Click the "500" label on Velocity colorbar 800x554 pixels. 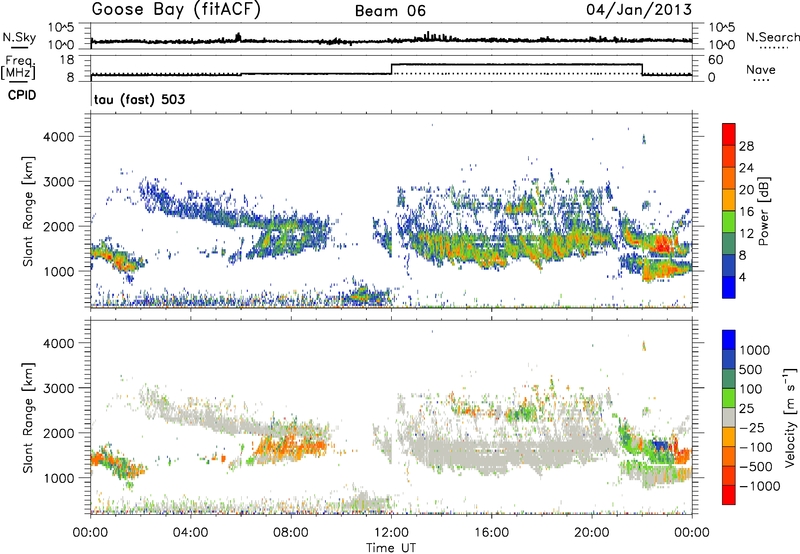point(751,369)
